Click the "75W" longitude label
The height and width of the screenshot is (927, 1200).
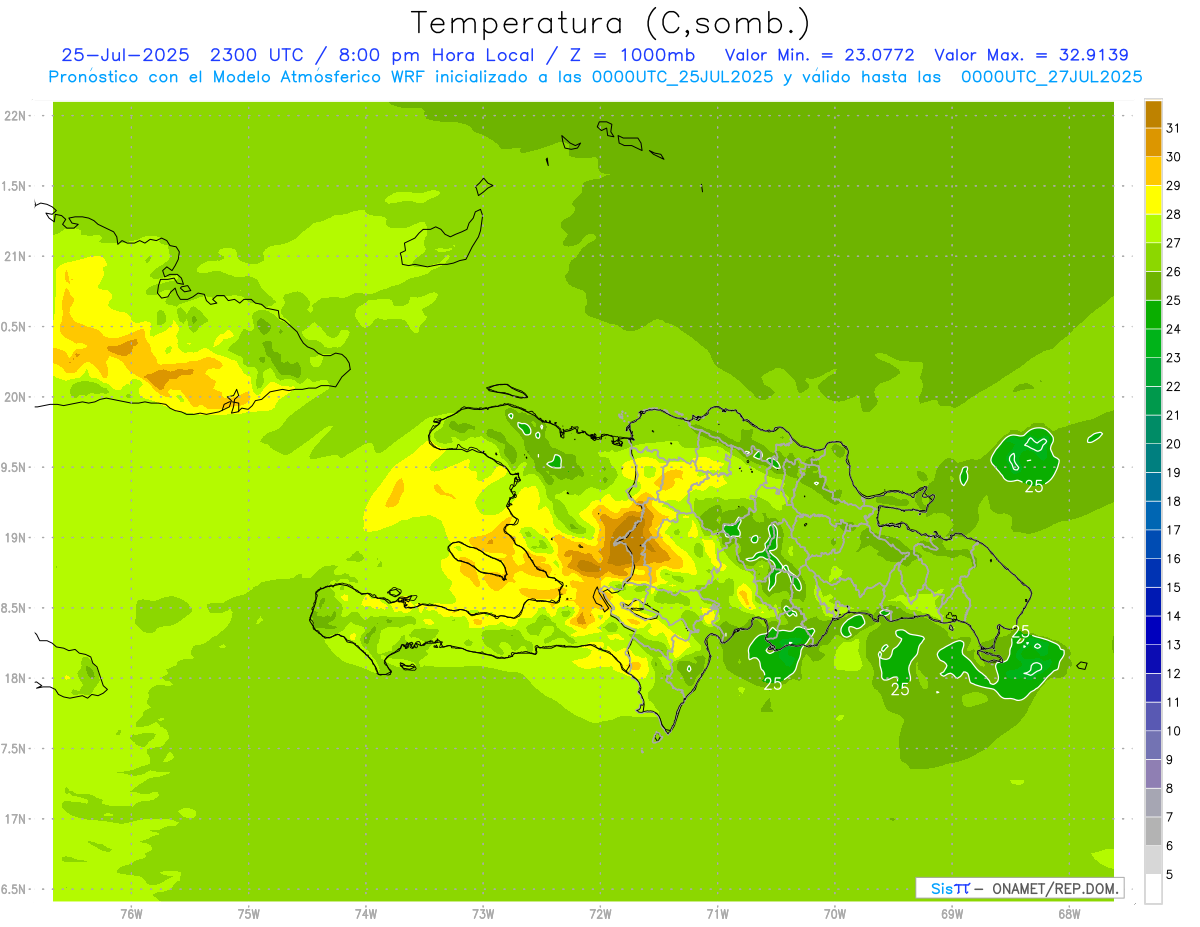click(x=249, y=914)
